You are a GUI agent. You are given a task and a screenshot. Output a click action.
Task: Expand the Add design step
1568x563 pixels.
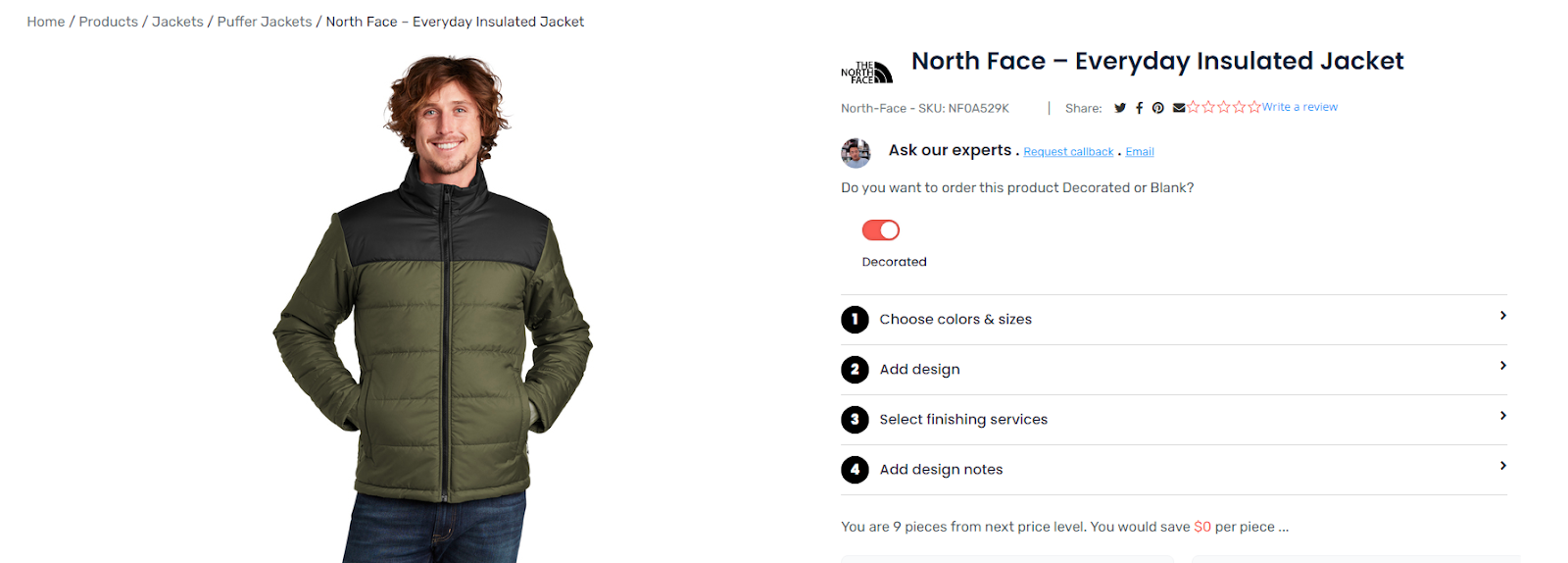(x=1173, y=370)
